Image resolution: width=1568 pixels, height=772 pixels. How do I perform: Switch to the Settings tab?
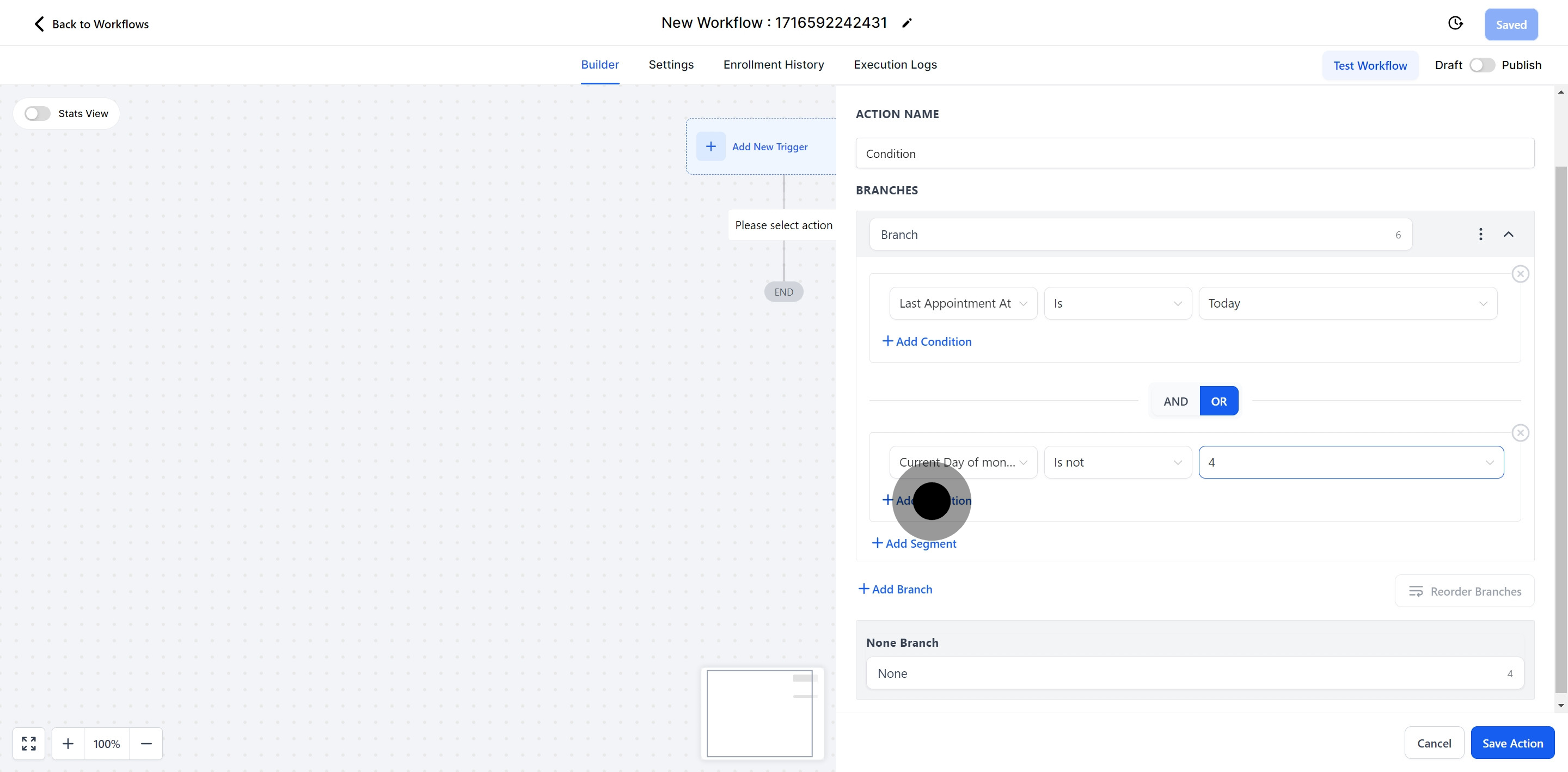click(x=671, y=65)
